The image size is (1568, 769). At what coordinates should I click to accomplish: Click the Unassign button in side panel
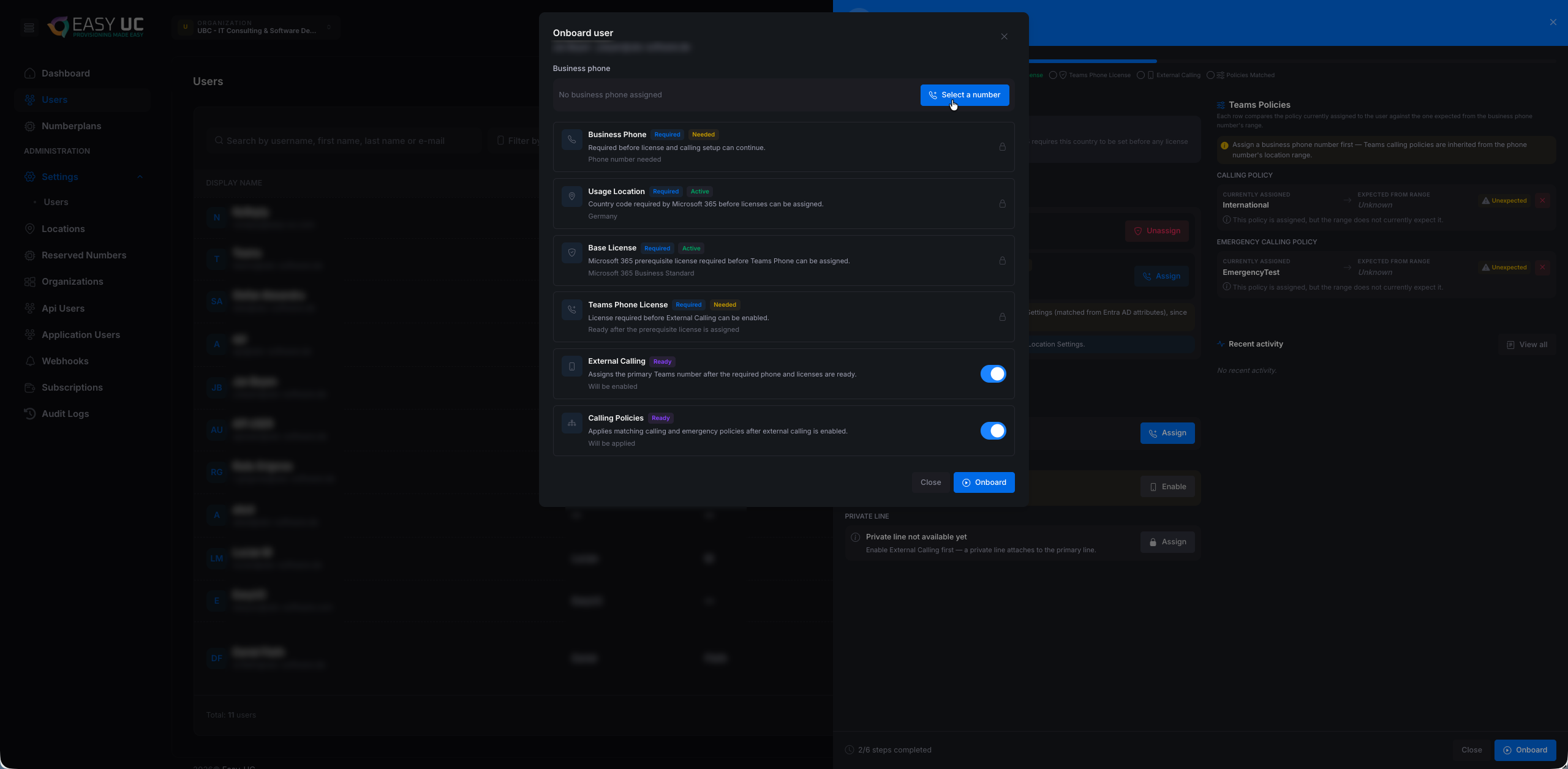pos(1156,231)
